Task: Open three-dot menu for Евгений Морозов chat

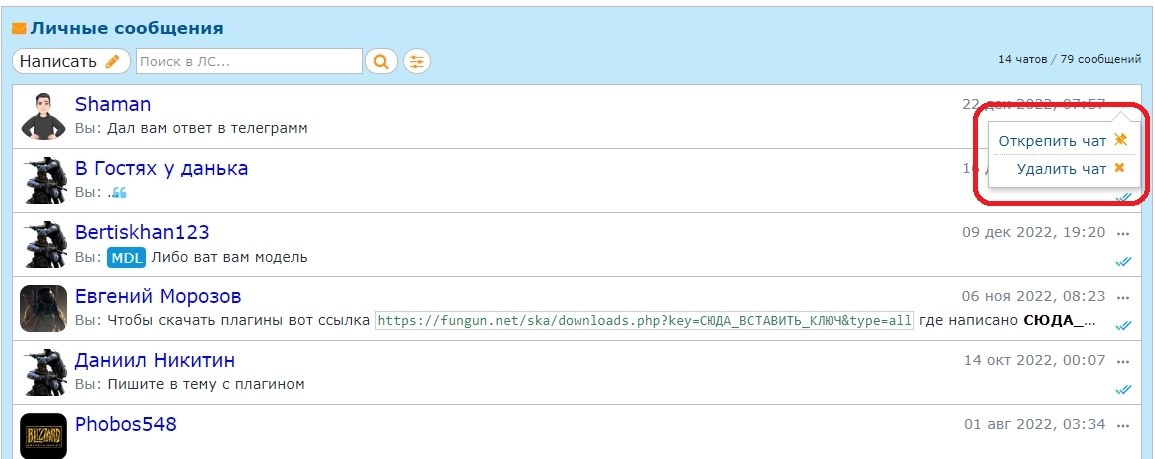Action: [1123, 298]
